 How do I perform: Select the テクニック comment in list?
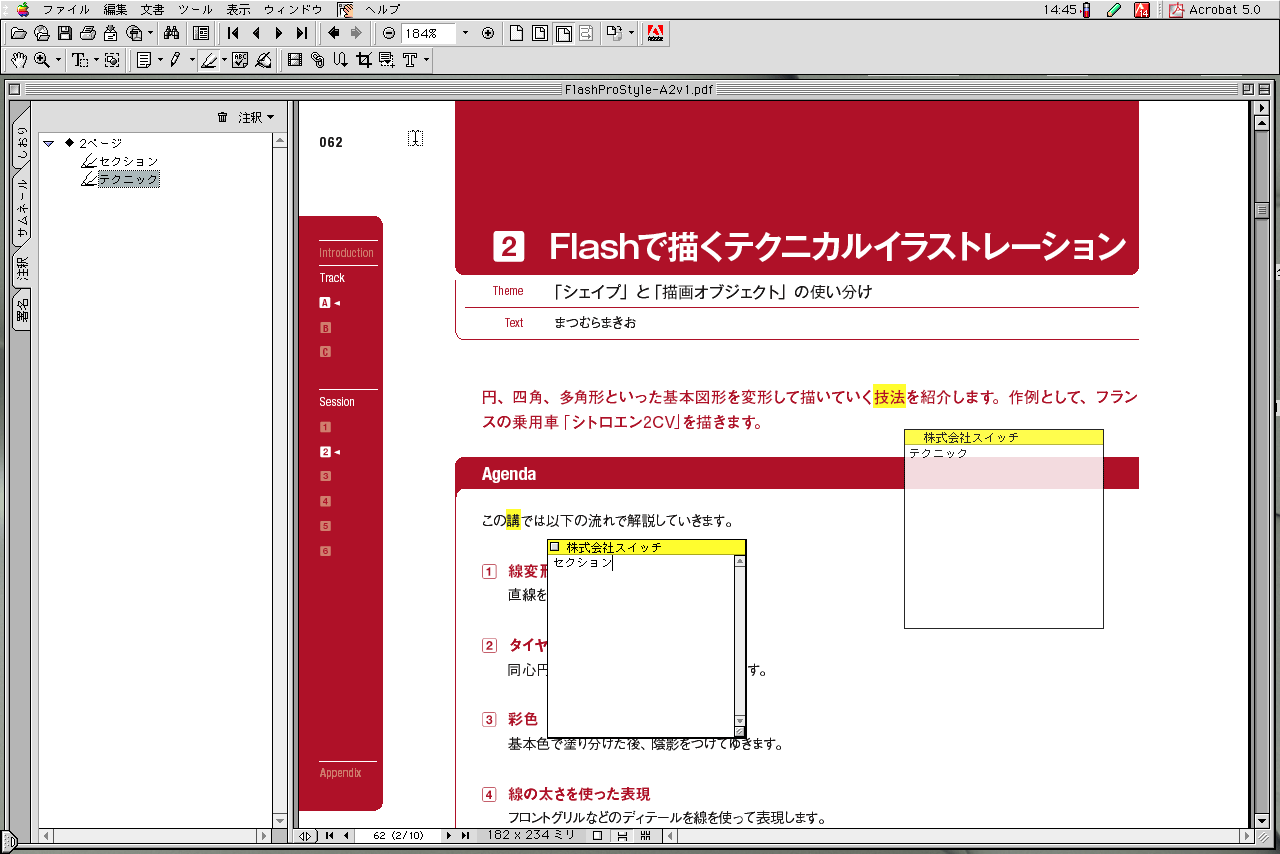(x=128, y=179)
